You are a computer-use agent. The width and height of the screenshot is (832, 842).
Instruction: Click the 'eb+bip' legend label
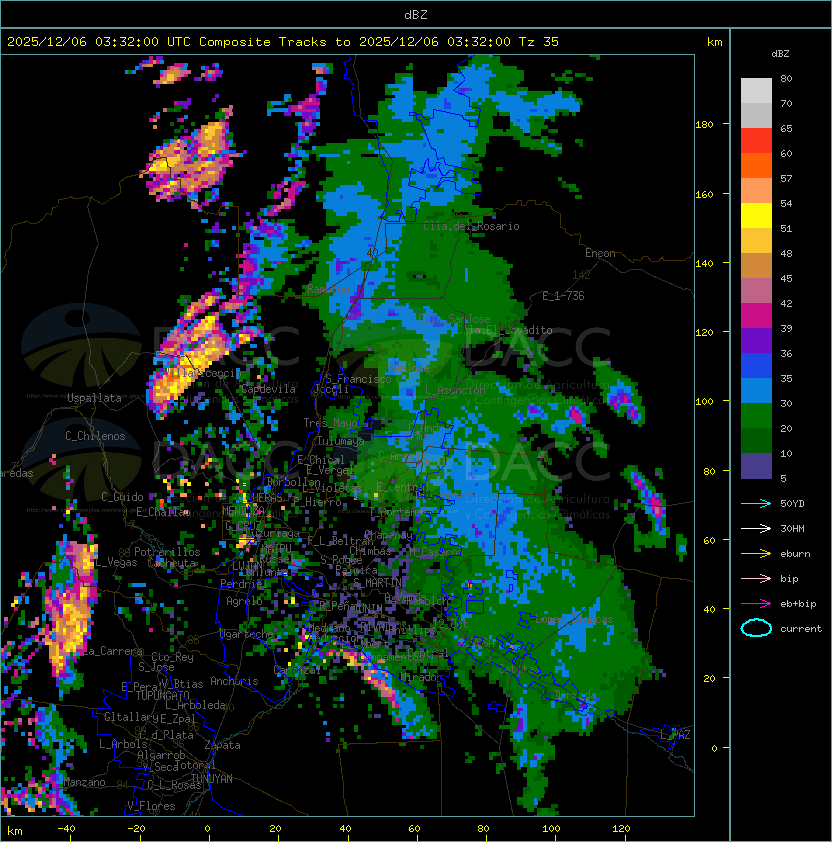point(798,604)
